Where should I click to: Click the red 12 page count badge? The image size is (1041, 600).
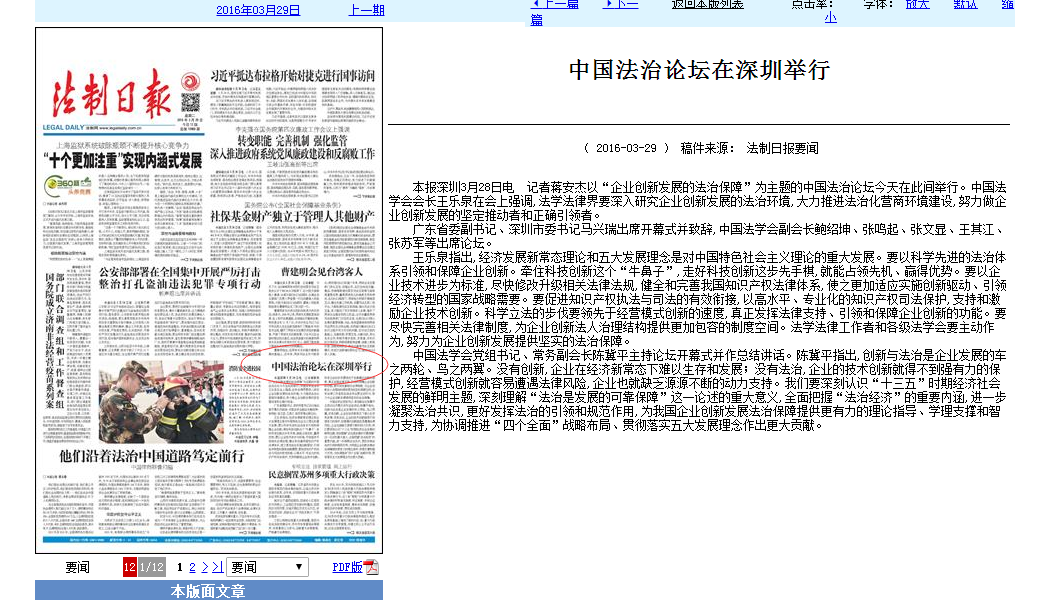pos(130,567)
